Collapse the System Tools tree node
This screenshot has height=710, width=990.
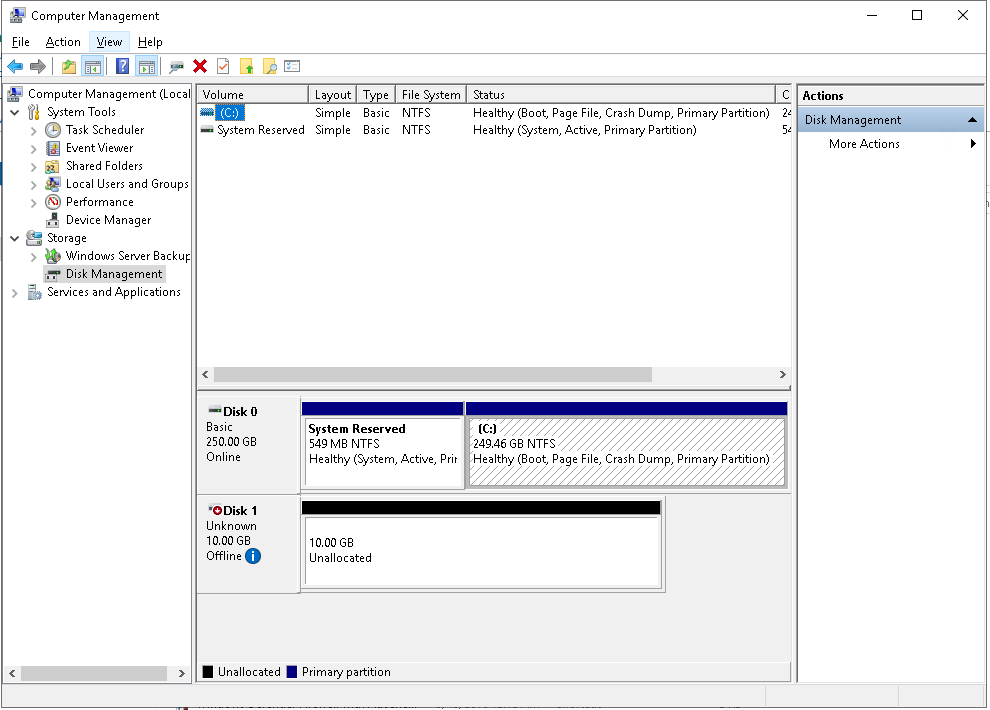click(15, 112)
